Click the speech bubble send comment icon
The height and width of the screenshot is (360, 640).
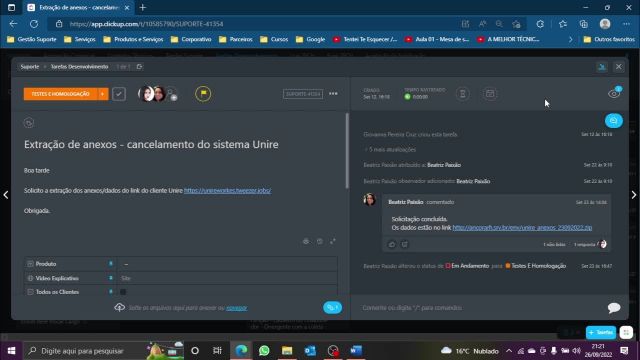tap(614, 308)
